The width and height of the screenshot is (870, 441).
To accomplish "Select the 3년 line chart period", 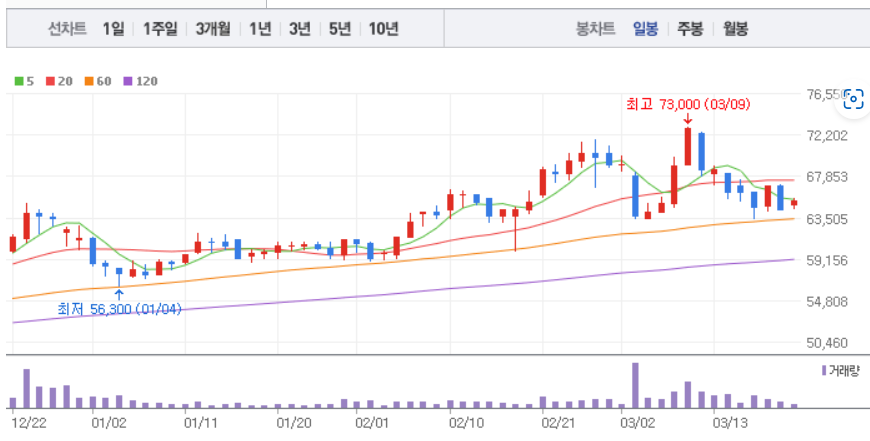I will 300,29.
